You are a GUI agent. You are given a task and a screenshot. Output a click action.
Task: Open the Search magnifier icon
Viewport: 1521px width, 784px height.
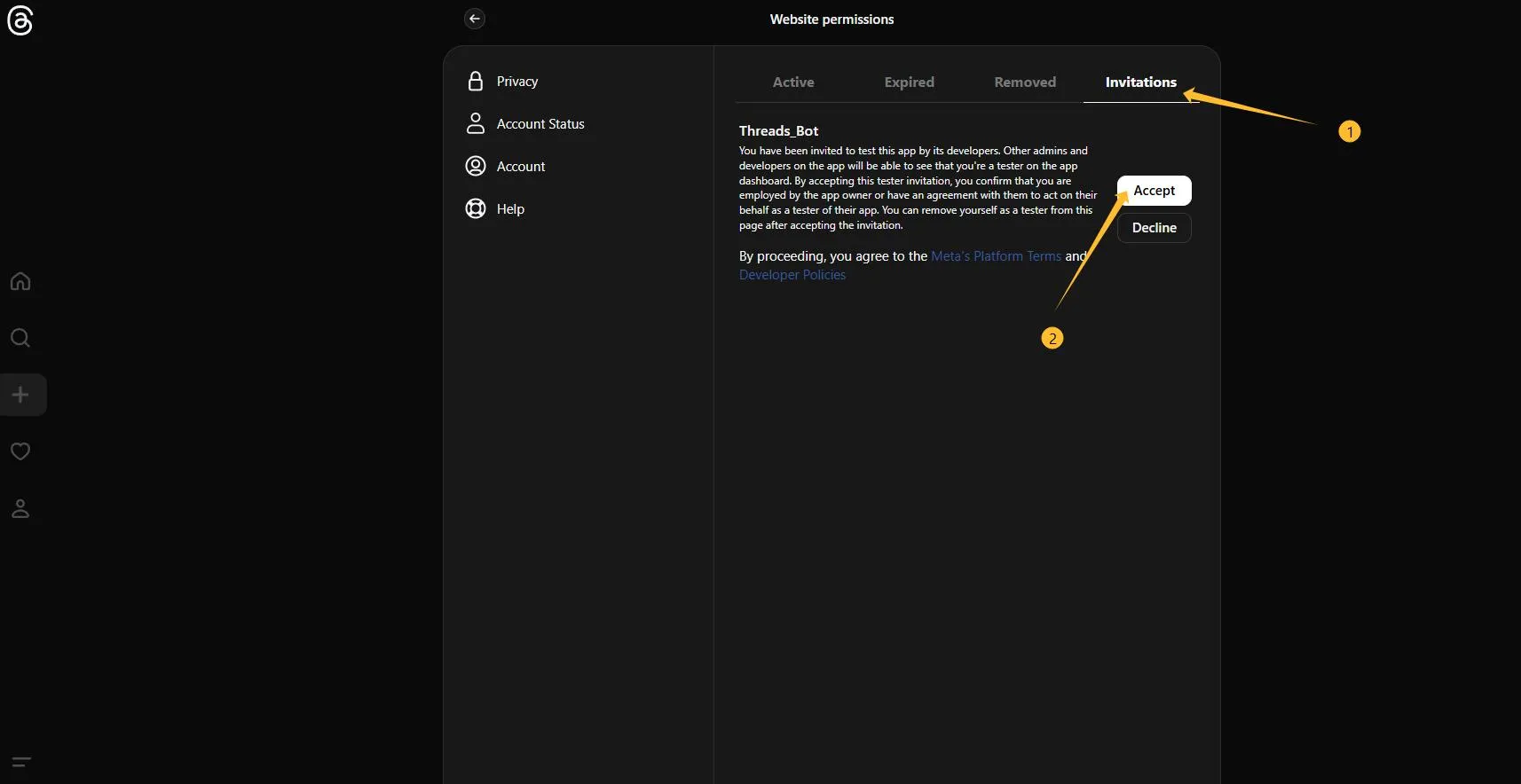(20, 338)
